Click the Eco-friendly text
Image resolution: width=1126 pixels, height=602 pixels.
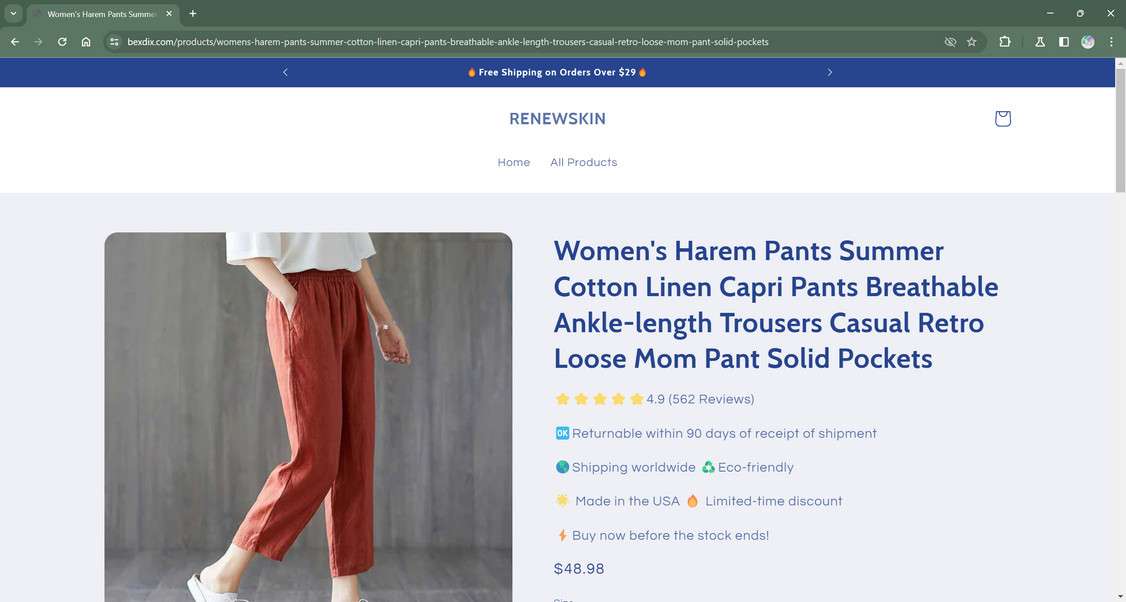click(x=755, y=467)
